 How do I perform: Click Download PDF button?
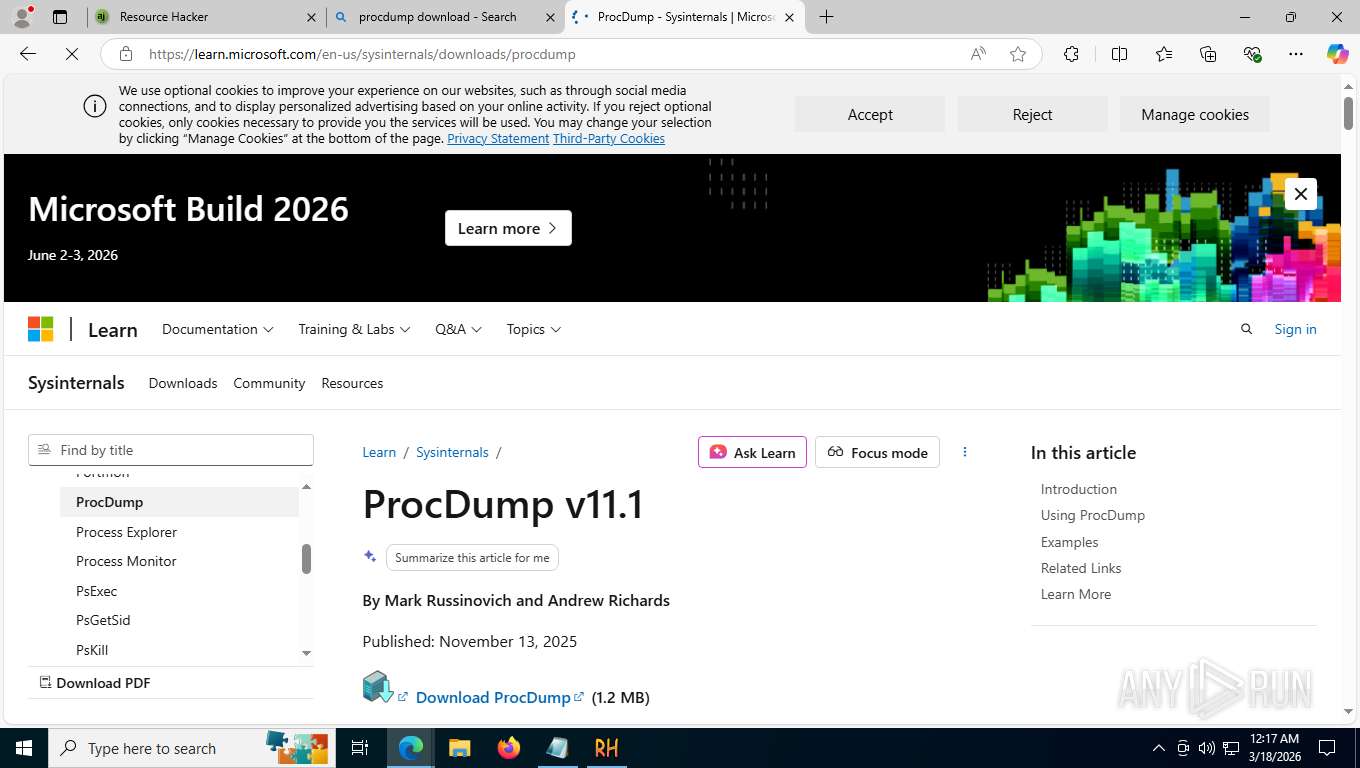pyautogui.click(x=95, y=683)
